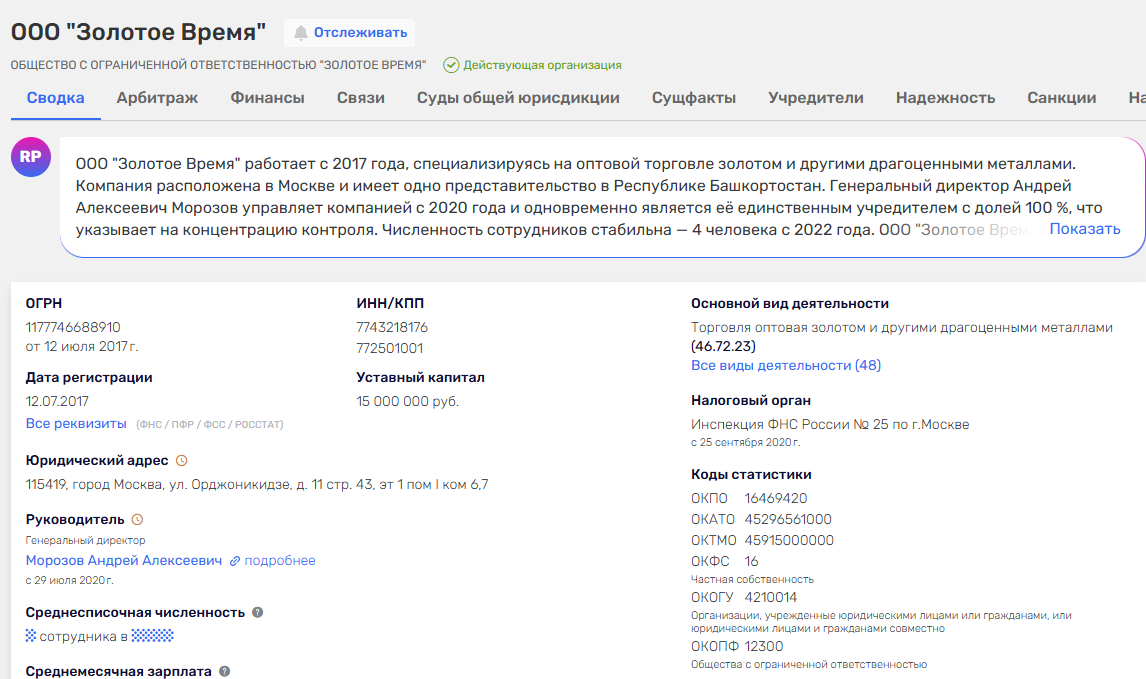The image size is (1146, 679).
Task: Click the ОКТМО value 45915000000
Action: (x=789, y=541)
